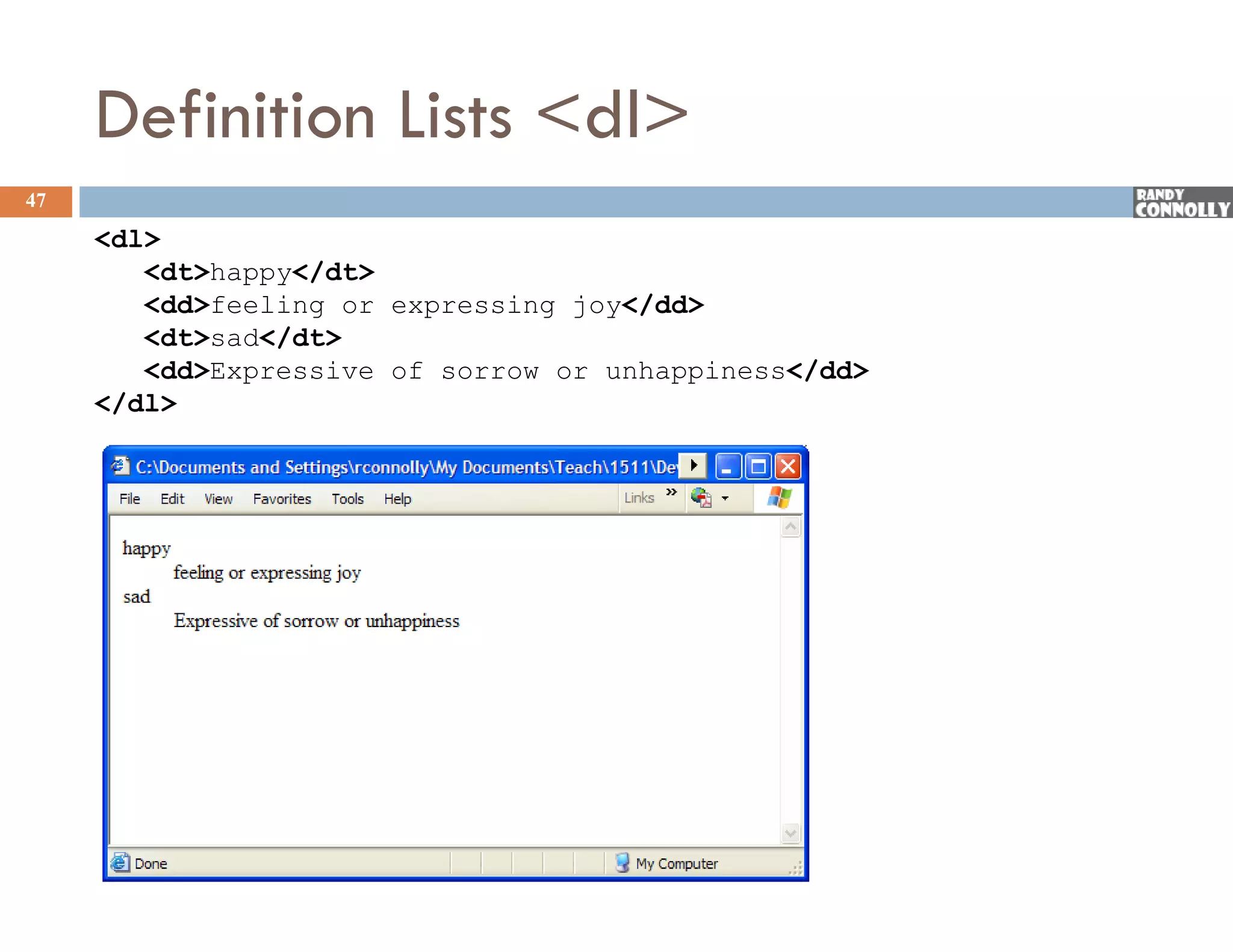Minimize the browser window
This screenshot has height=952, width=1233.
(x=727, y=466)
